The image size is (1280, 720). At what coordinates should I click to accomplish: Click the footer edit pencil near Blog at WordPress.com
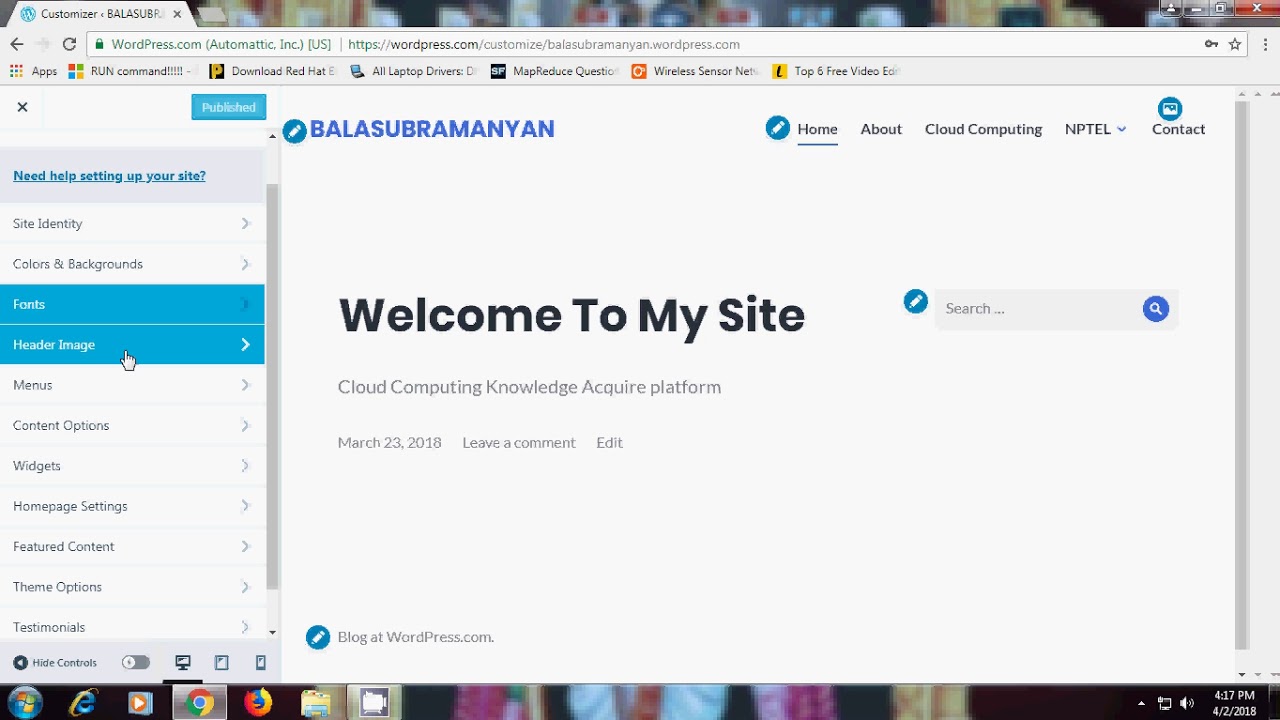coord(318,637)
